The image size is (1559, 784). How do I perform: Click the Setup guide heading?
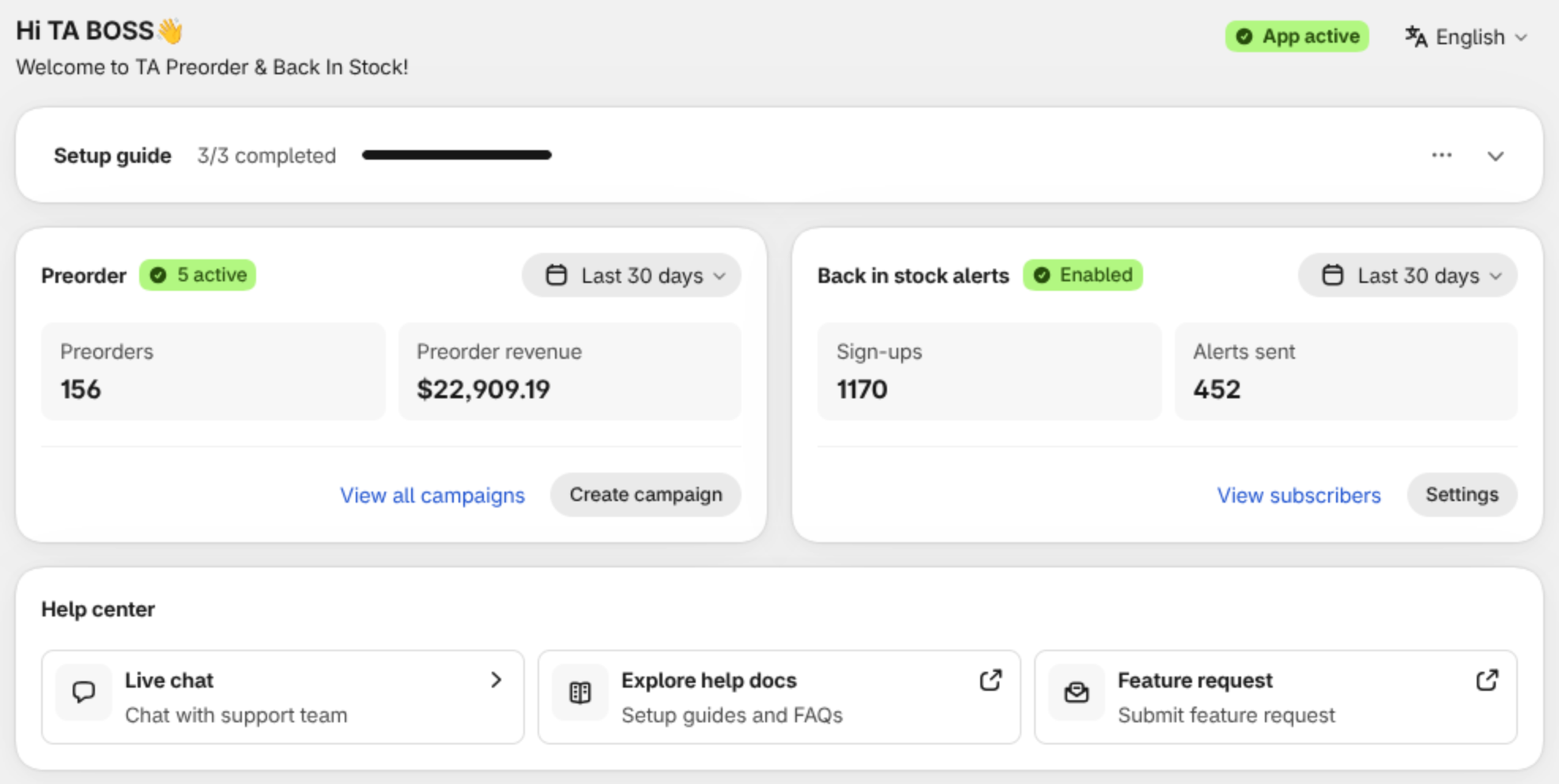pyautogui.click(x=112, y=156)
